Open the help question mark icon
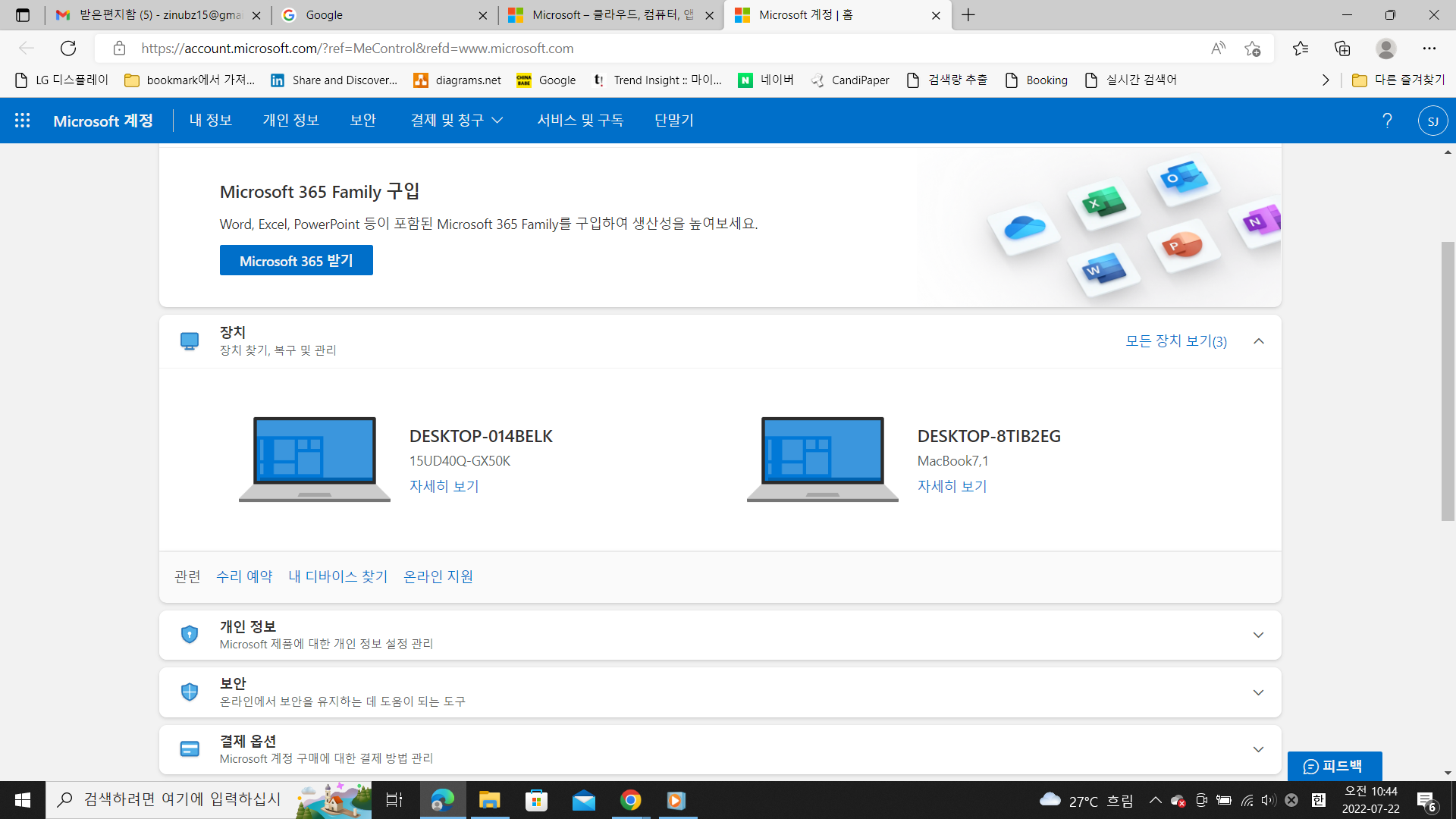 pos(1387,121)
